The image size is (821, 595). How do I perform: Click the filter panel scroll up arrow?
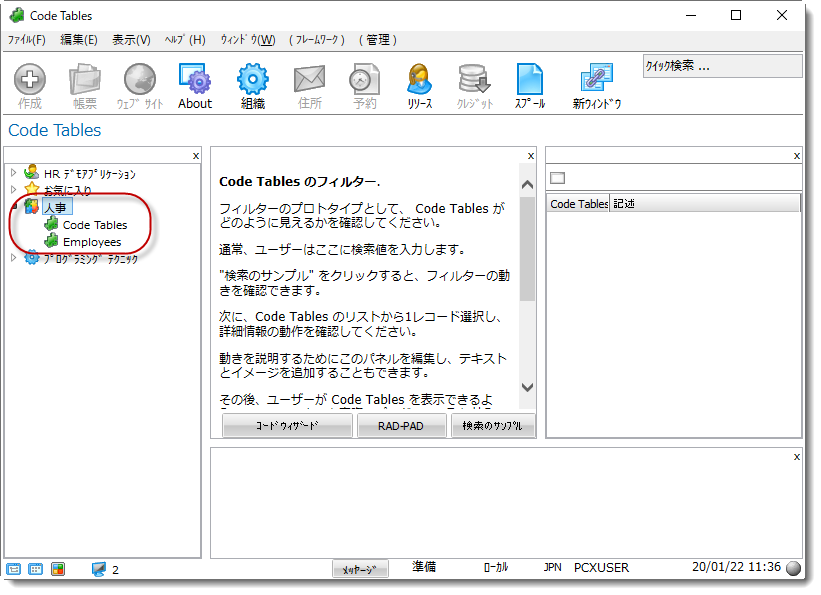coord(527,184)
